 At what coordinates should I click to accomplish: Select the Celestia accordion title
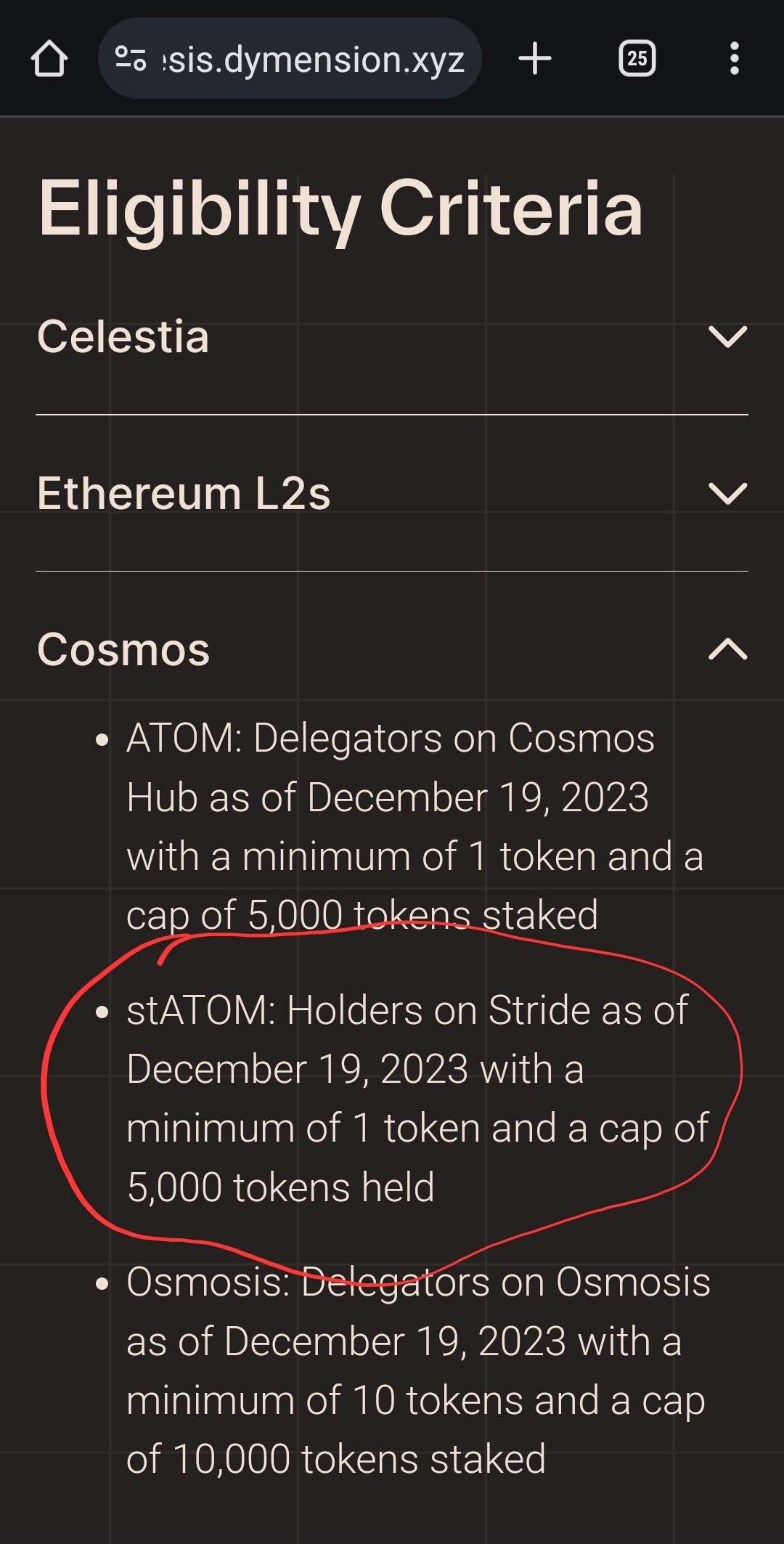tap(123, 337)
